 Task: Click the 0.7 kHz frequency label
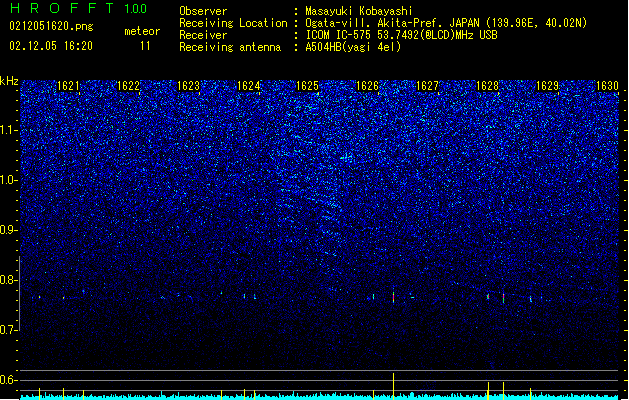tap(9, 330)
